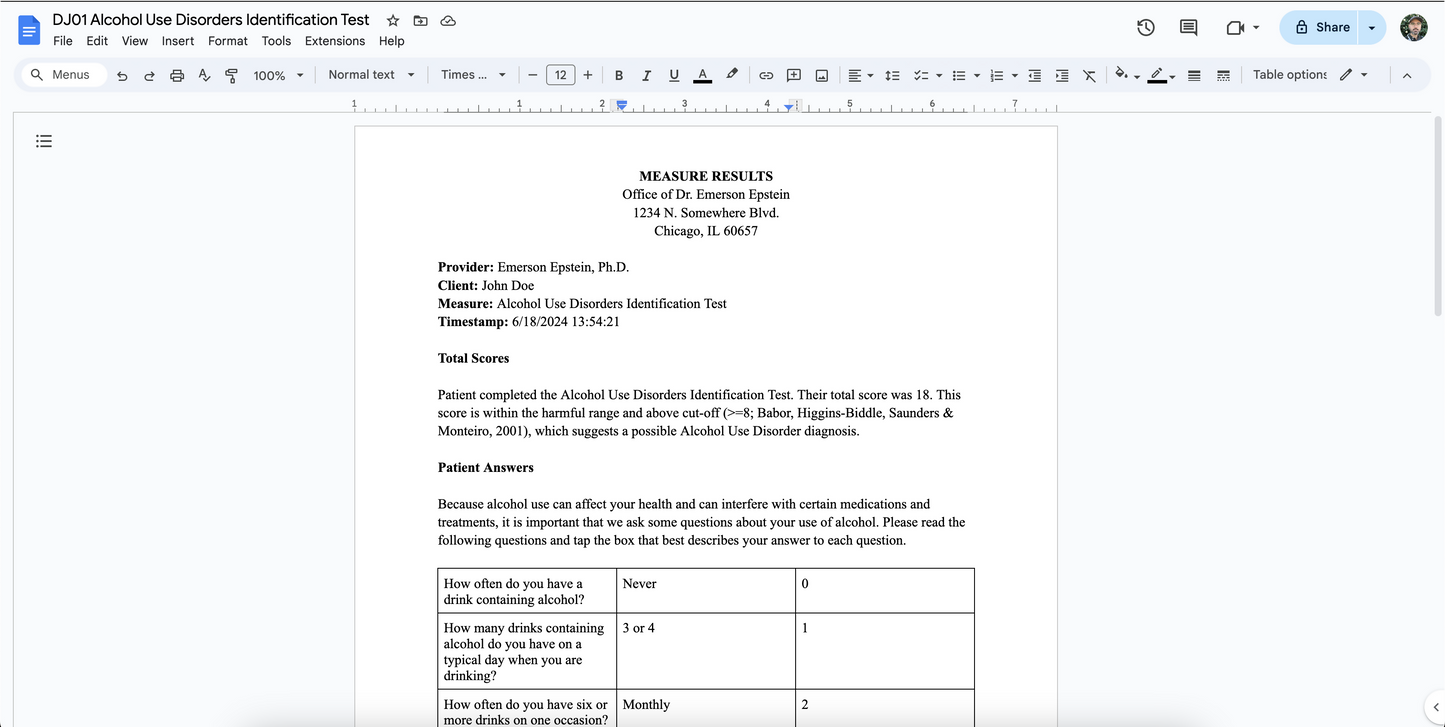Screen dimensions: 1445x727
Task: Click the paint format roller icon
Action: pyautogui.click(x=231, y=75)
